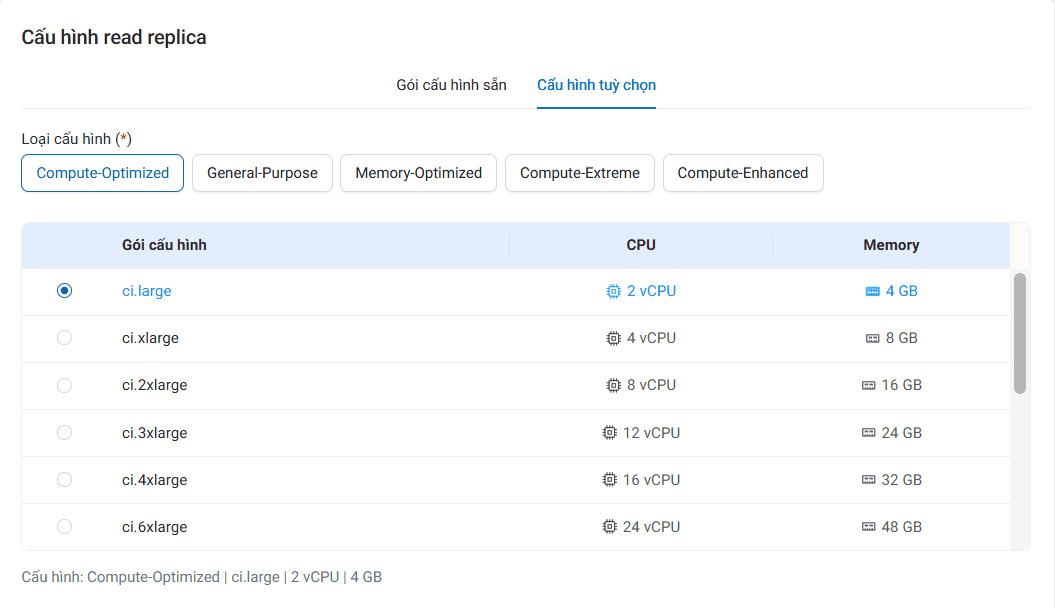1055x608 pixels.
Task: Click the 2 vCPU value
Action: click(x=651, y=291)
